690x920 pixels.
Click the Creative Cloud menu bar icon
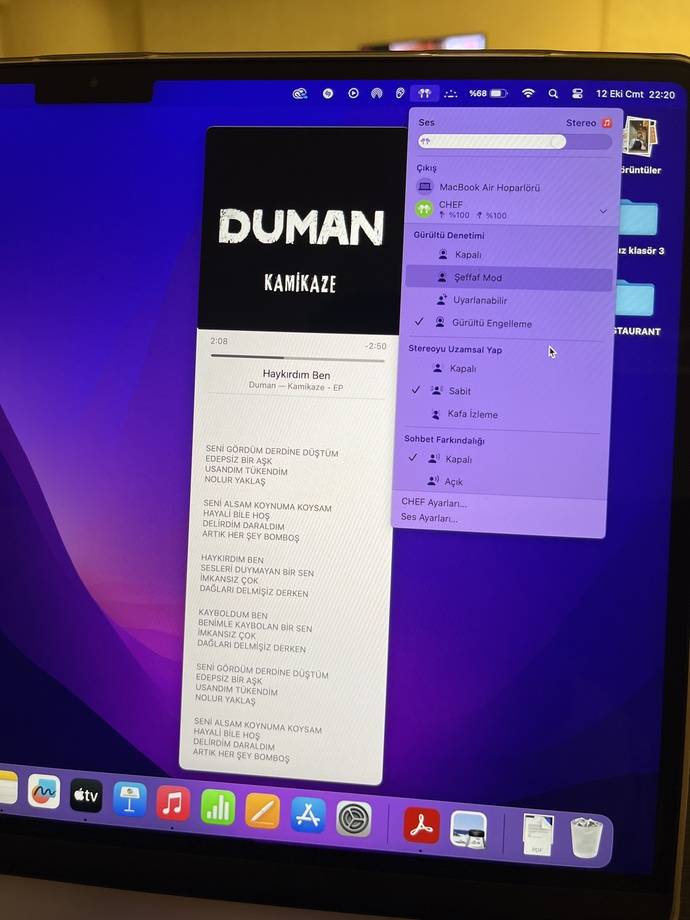[x=300, y=93]
